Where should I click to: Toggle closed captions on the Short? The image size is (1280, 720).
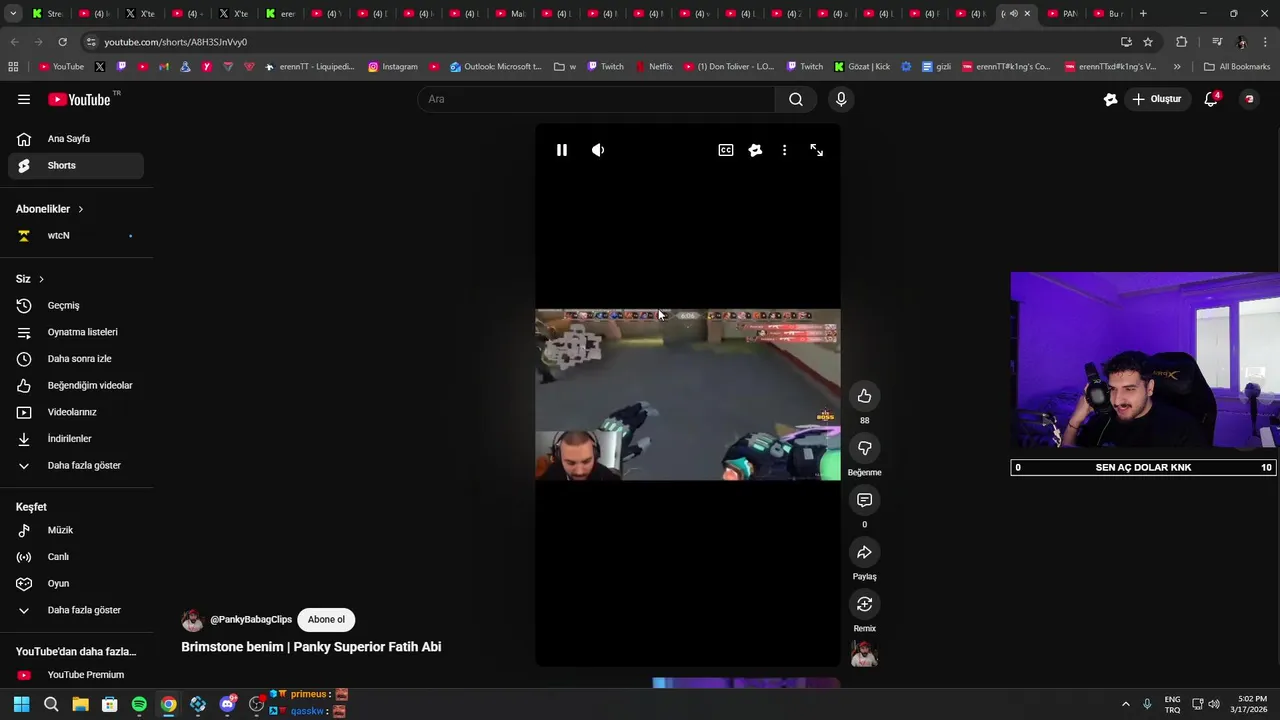point(726,150)
